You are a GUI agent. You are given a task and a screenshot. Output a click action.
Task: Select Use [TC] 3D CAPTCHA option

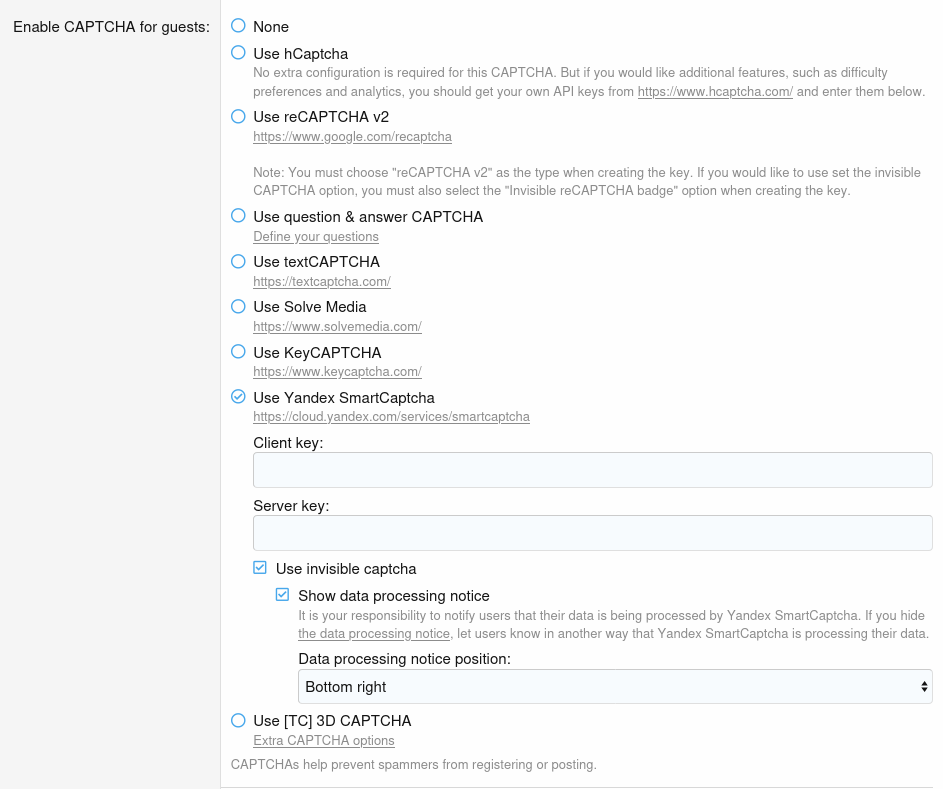tap(238, 720)
